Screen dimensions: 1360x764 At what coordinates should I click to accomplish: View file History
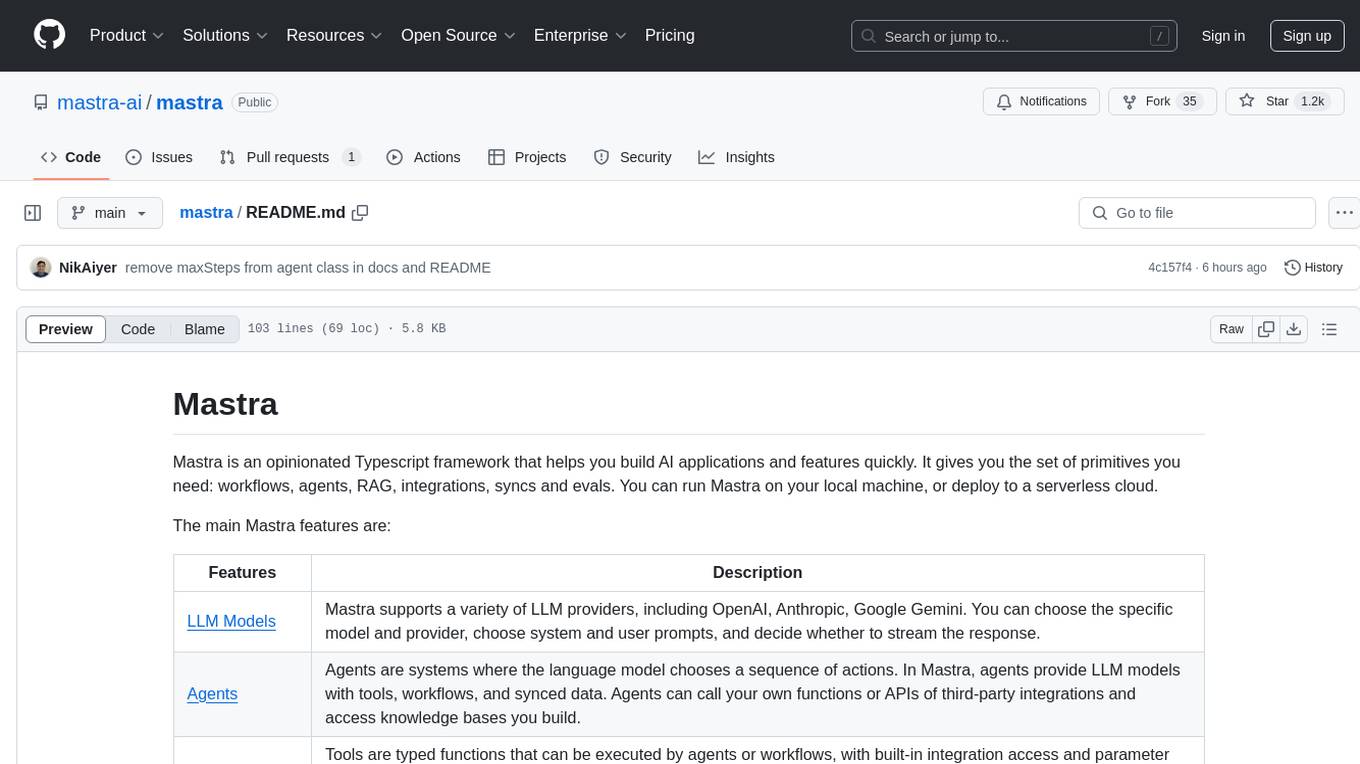click(x=1313, y=268)
